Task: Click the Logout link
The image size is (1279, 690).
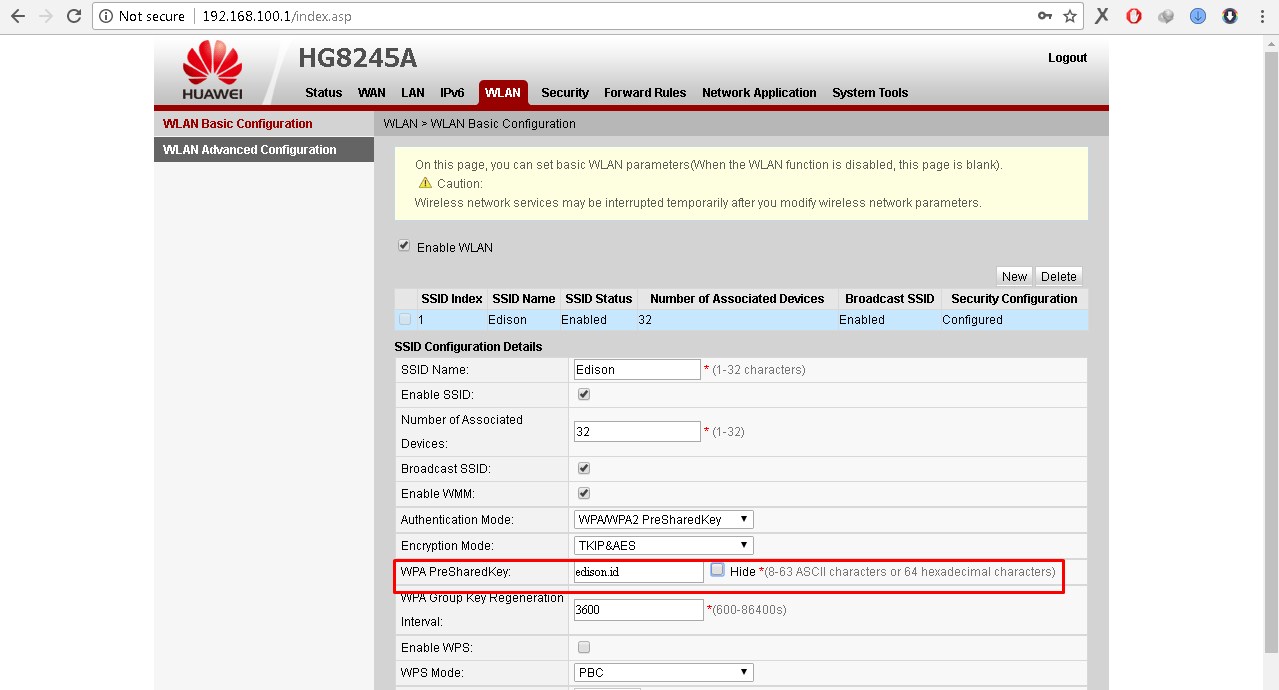Action: [1067, 58]
